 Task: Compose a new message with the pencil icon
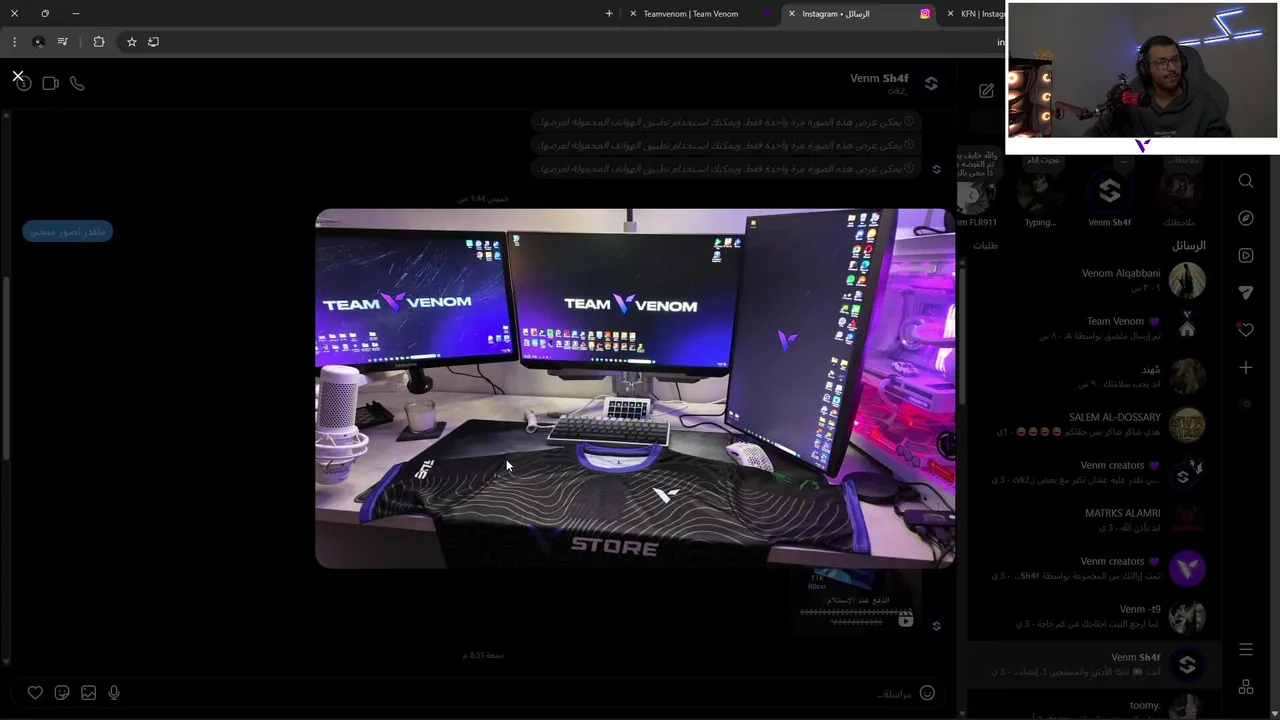(x=987, y=90)
